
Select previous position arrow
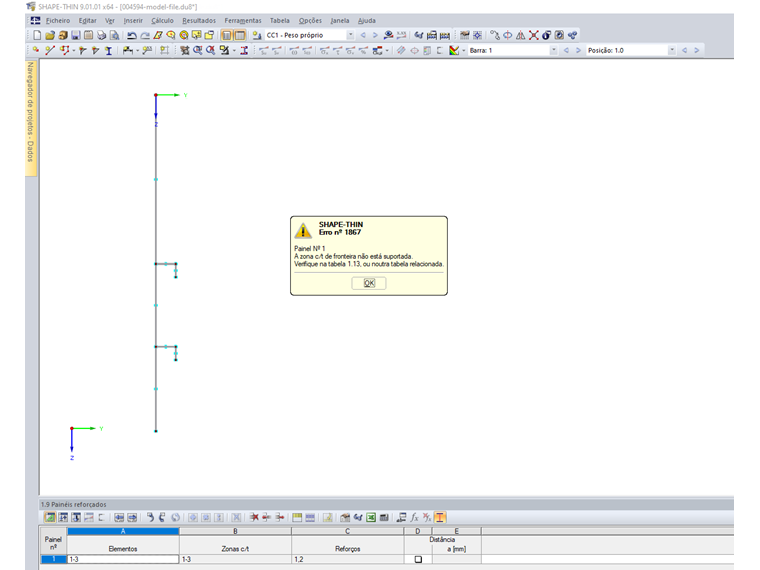[x=684, y=50]
